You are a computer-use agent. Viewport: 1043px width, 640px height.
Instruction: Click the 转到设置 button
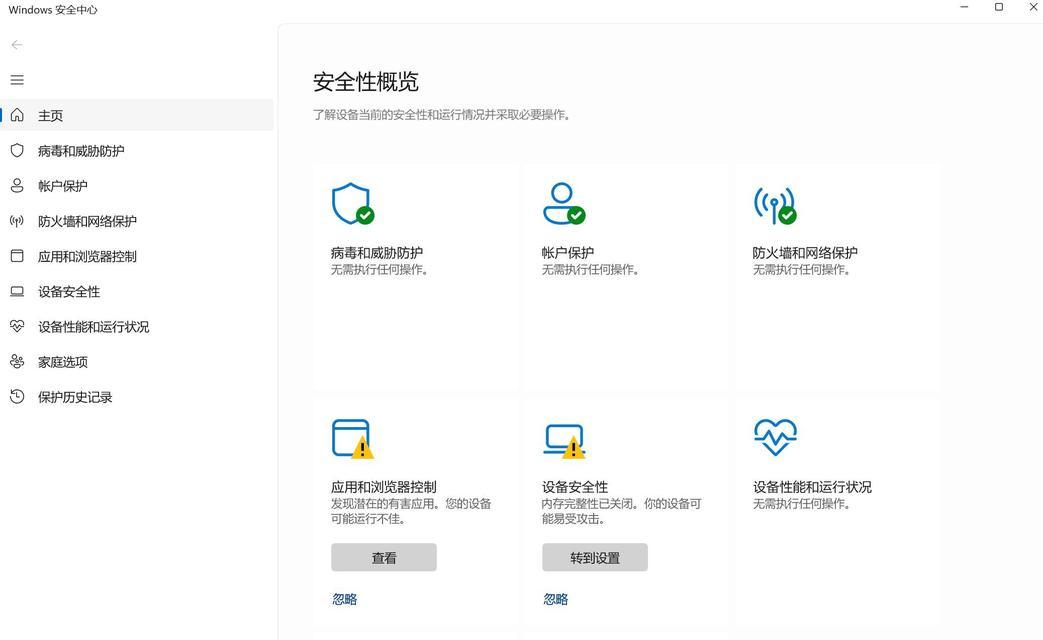(x=595, y=558)
